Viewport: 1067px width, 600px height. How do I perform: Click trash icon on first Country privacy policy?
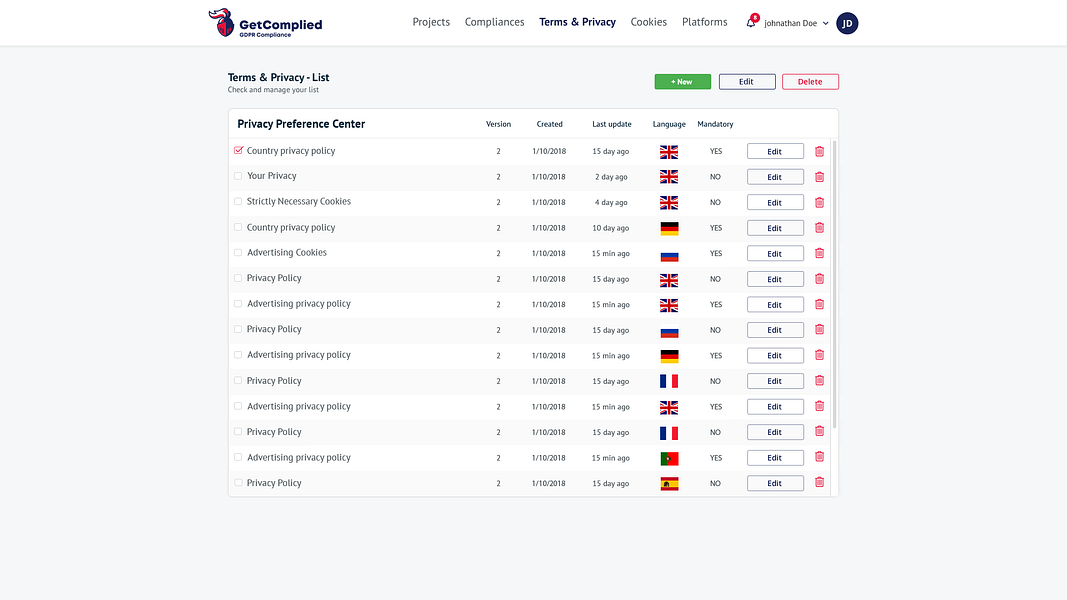(x=819, y=151)
